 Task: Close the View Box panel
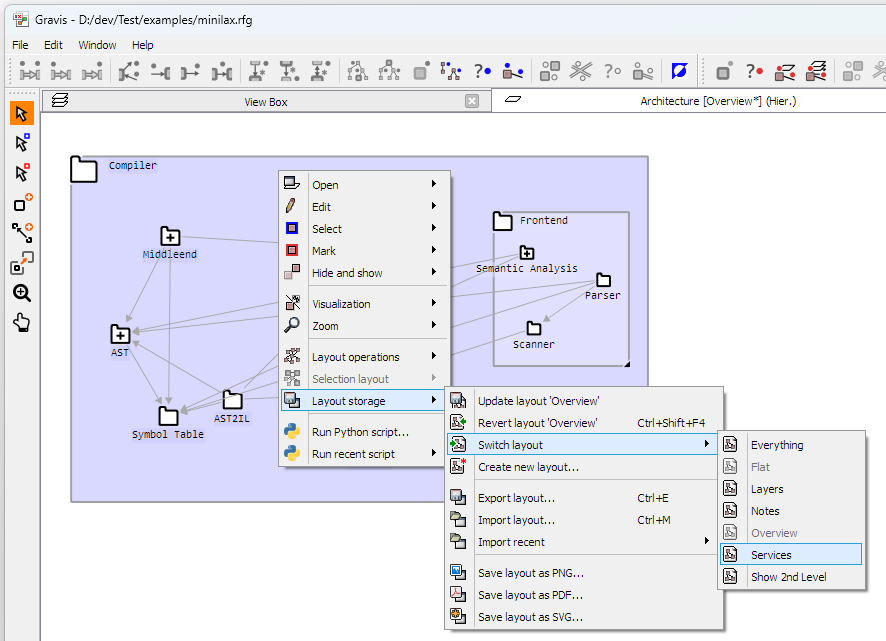click(472, 101)
